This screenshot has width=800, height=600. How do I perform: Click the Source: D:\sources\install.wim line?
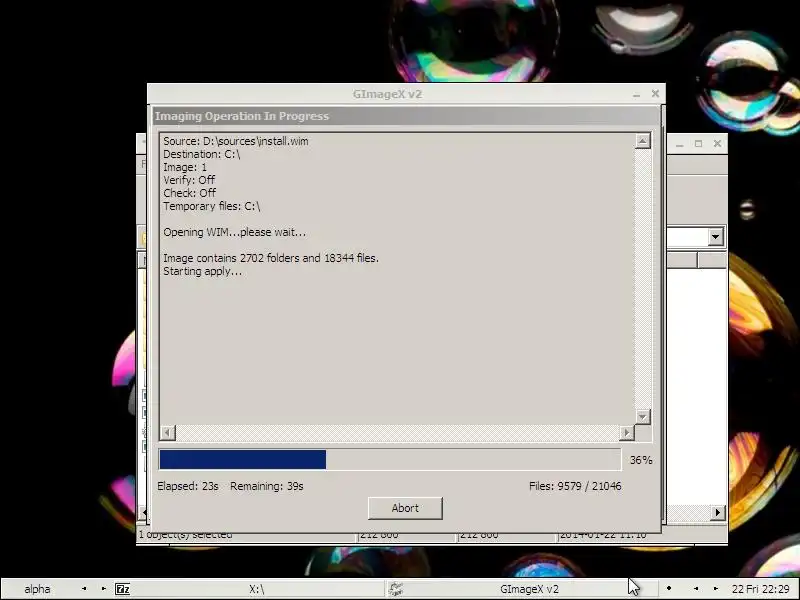[x=236, y=141]
